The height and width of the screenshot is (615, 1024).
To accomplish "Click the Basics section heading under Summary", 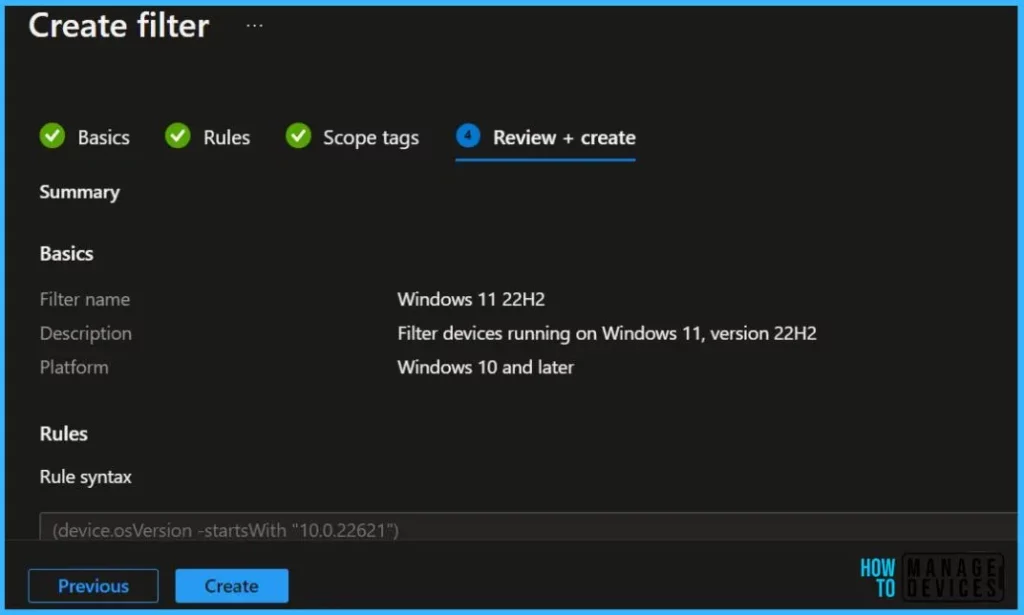I will point(67,253).
